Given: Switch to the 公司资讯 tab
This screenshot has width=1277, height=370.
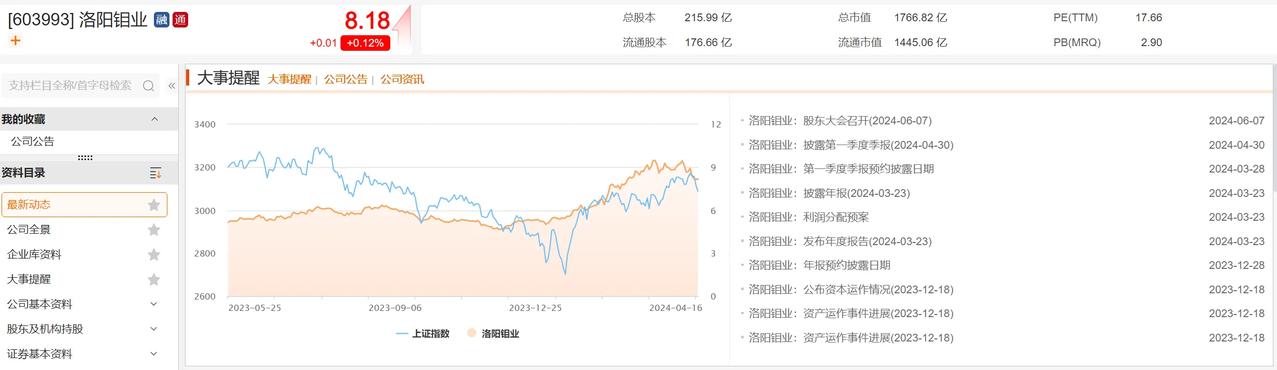Looking at the screenshot, I should 402,79.
